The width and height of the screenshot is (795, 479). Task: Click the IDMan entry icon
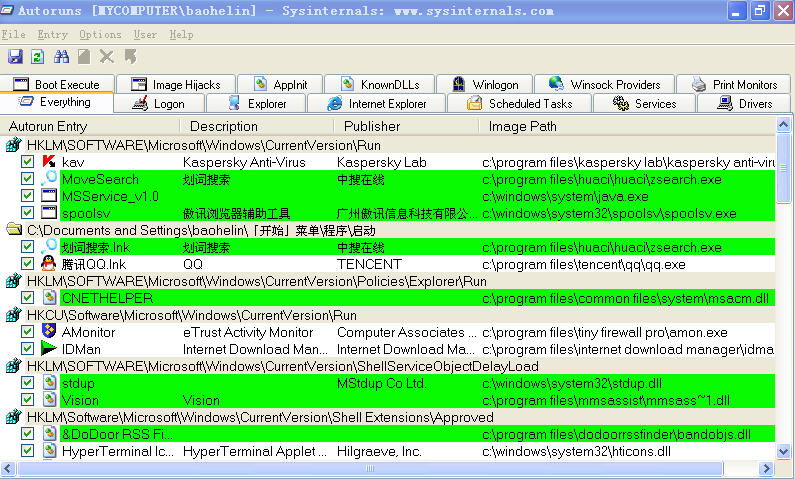tap(49, 349)
